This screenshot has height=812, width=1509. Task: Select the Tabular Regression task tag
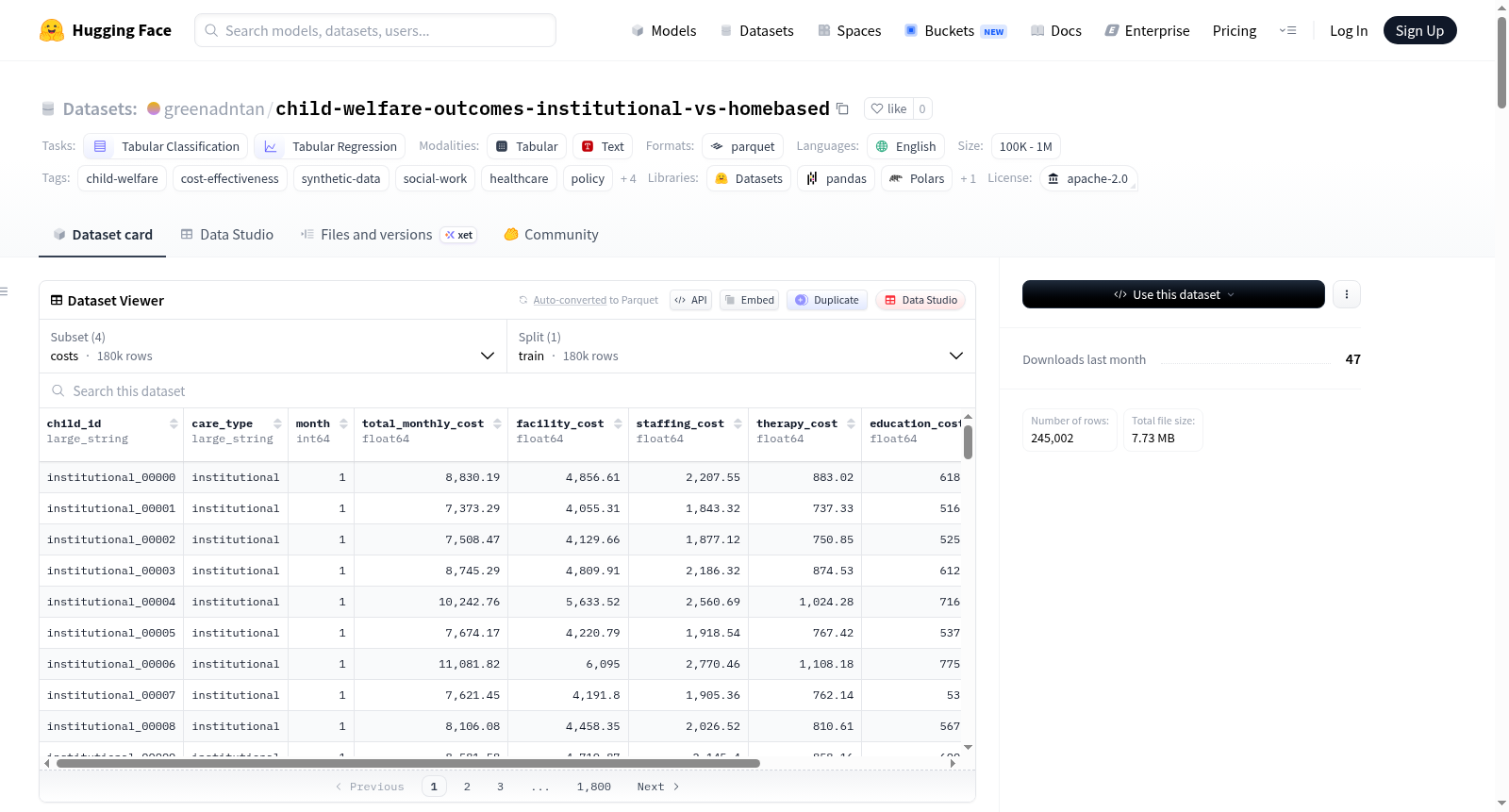point(330,146)
